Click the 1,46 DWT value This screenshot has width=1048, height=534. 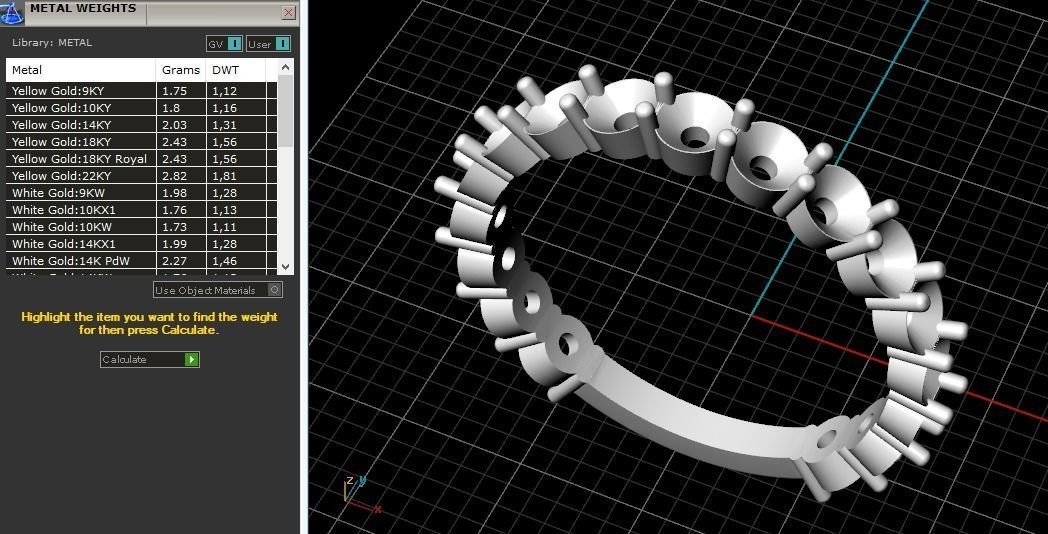[x=225, y=261]
